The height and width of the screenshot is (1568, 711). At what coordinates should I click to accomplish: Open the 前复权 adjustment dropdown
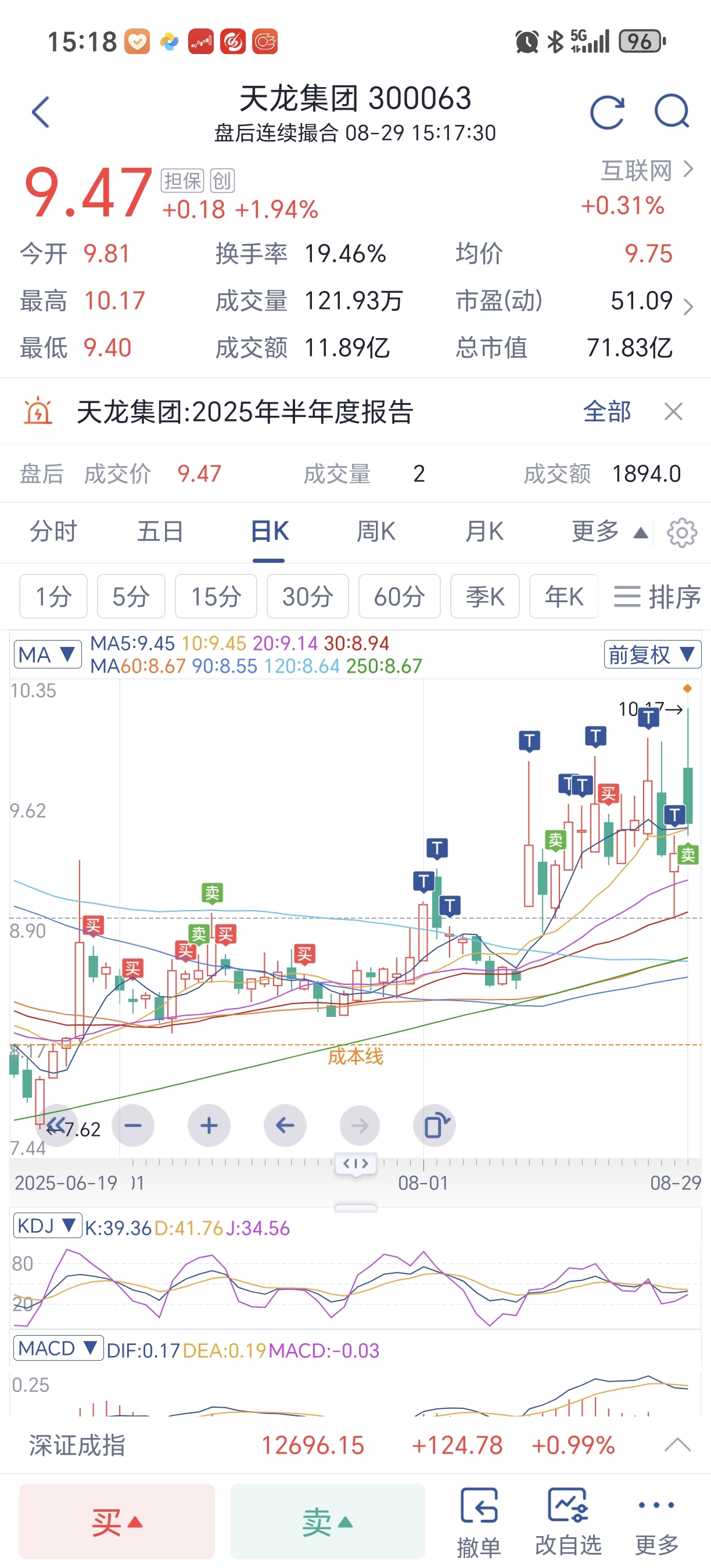(x=652, y=654)
